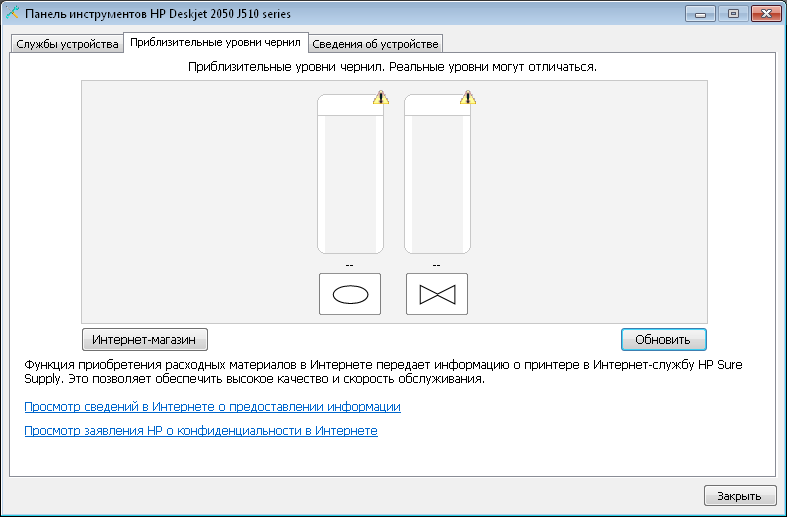Open link Просмотр сведений в Интернете о предоставлении информации
Image resolution: width=787 pixels, height=517 pixels.
pyautogui.click(x=212, y=407)
